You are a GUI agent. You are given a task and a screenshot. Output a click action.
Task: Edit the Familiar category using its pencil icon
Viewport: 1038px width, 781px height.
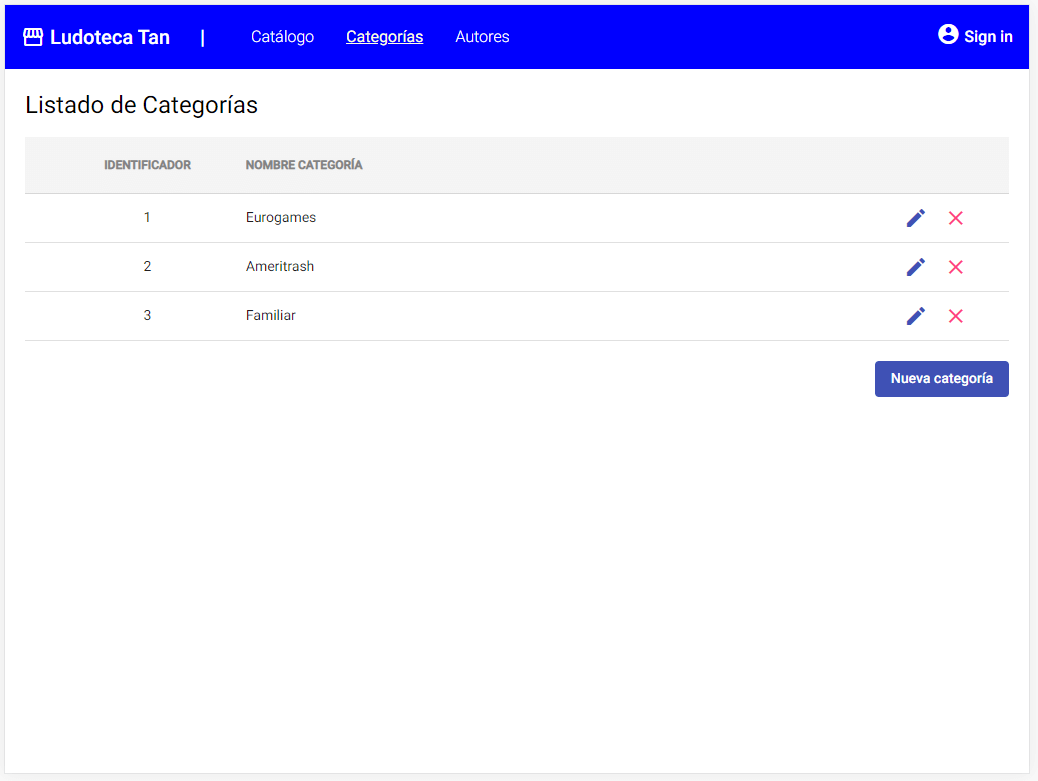915,316
